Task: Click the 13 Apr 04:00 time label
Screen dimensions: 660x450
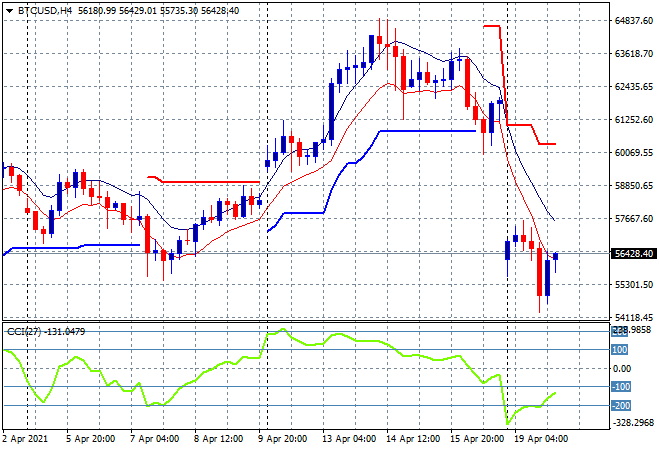Action: coord(349,439)
